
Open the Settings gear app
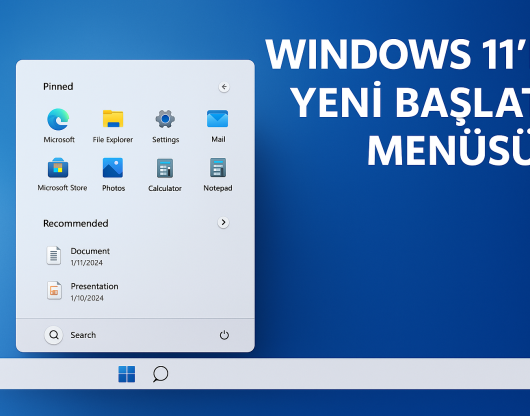(165, 119)
